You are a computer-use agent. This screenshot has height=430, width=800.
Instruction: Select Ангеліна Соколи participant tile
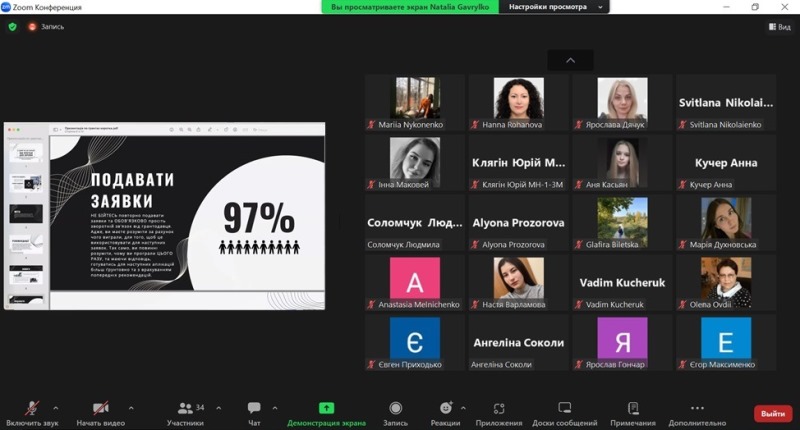tap(518, 342)
